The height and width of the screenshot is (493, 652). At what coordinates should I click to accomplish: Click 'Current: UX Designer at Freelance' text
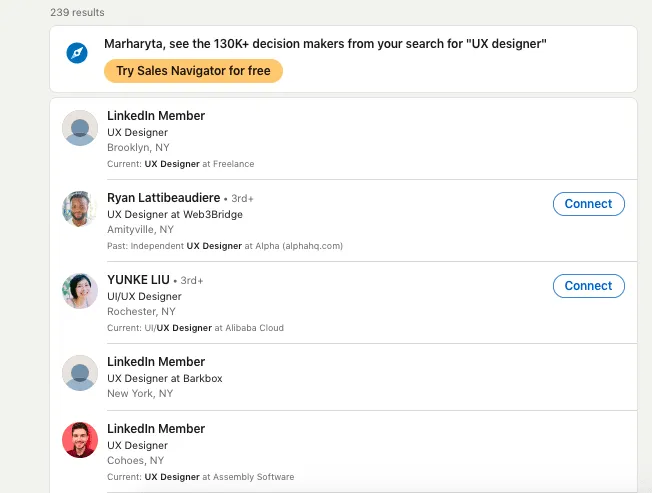pos(180,164)
